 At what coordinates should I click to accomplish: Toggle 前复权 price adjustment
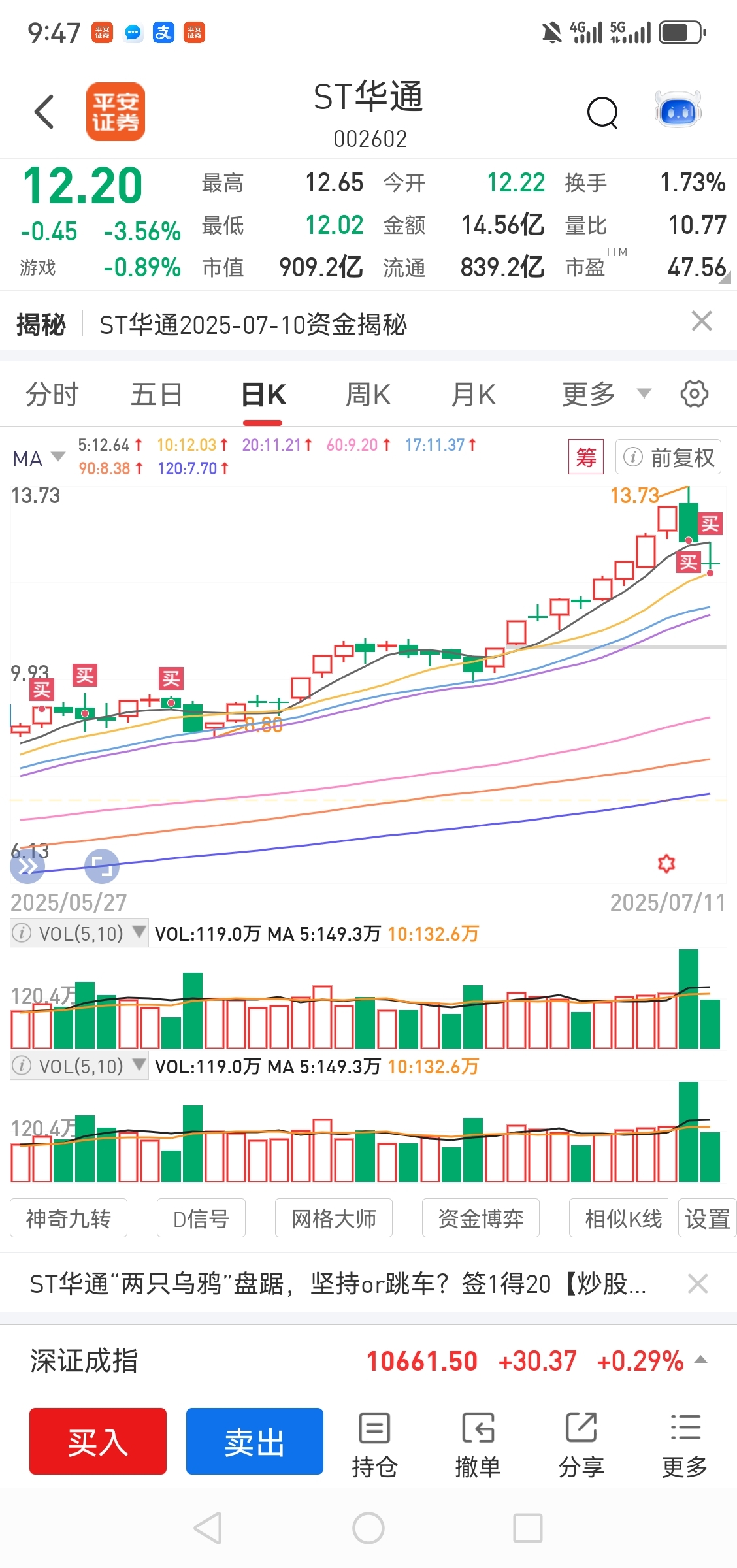click(668, 457)
